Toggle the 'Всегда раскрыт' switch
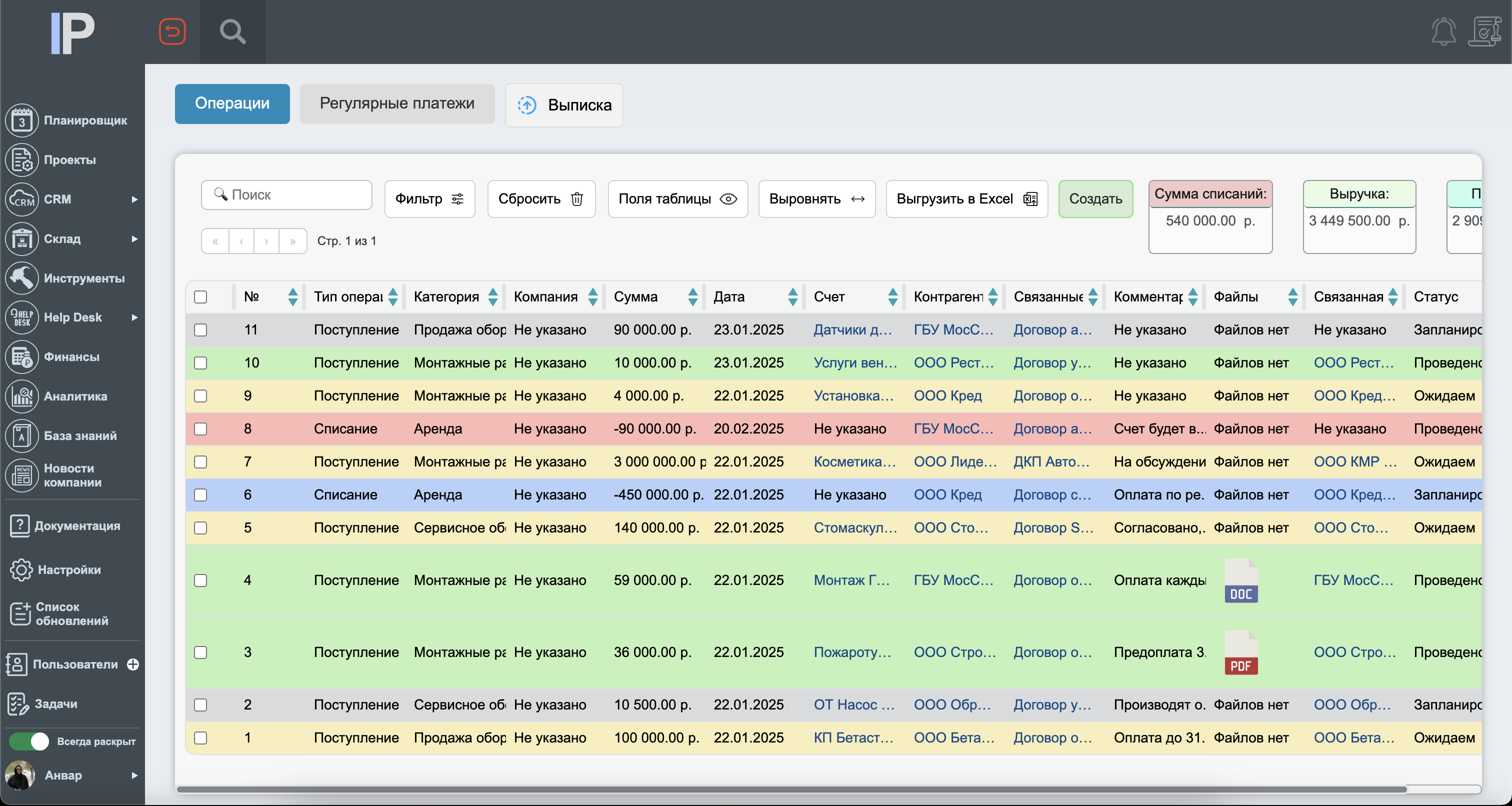 click(29, 741)
